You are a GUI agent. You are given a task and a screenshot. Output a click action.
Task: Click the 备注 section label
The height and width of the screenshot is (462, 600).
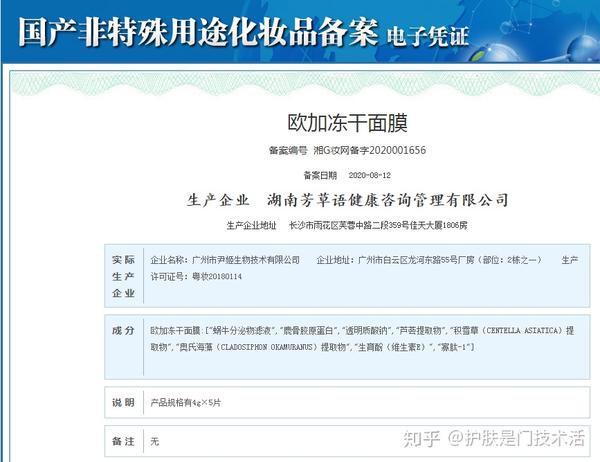pos(123,441)
